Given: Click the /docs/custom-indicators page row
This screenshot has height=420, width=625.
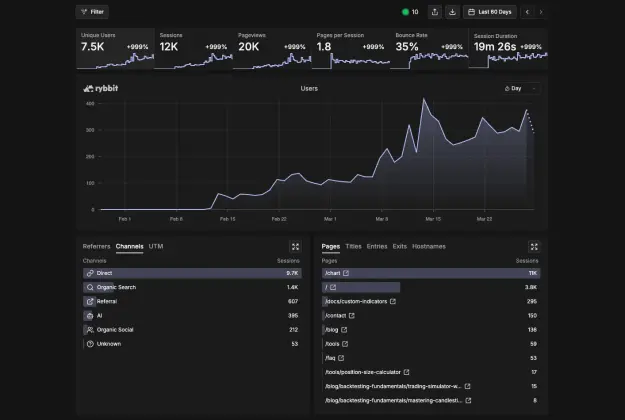Looking at the screenshot, I should [431, 301].
